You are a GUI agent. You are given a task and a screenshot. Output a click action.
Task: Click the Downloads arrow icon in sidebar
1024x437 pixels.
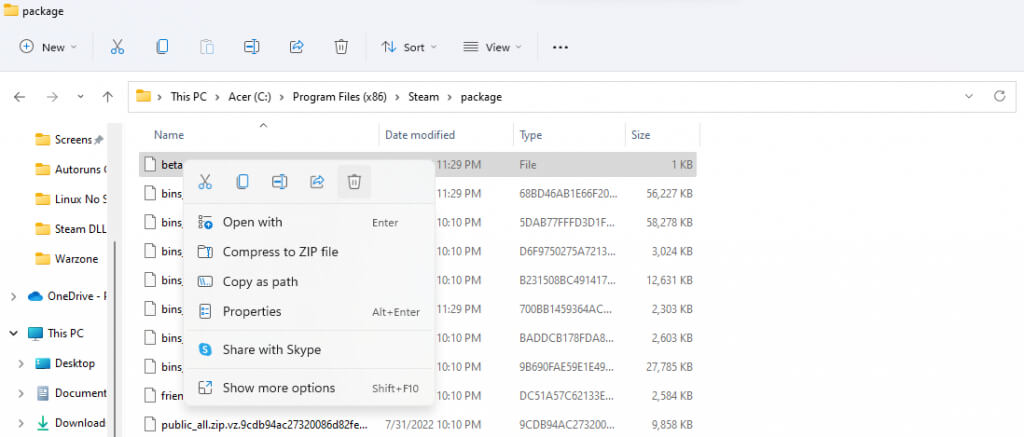click(43, 423)
